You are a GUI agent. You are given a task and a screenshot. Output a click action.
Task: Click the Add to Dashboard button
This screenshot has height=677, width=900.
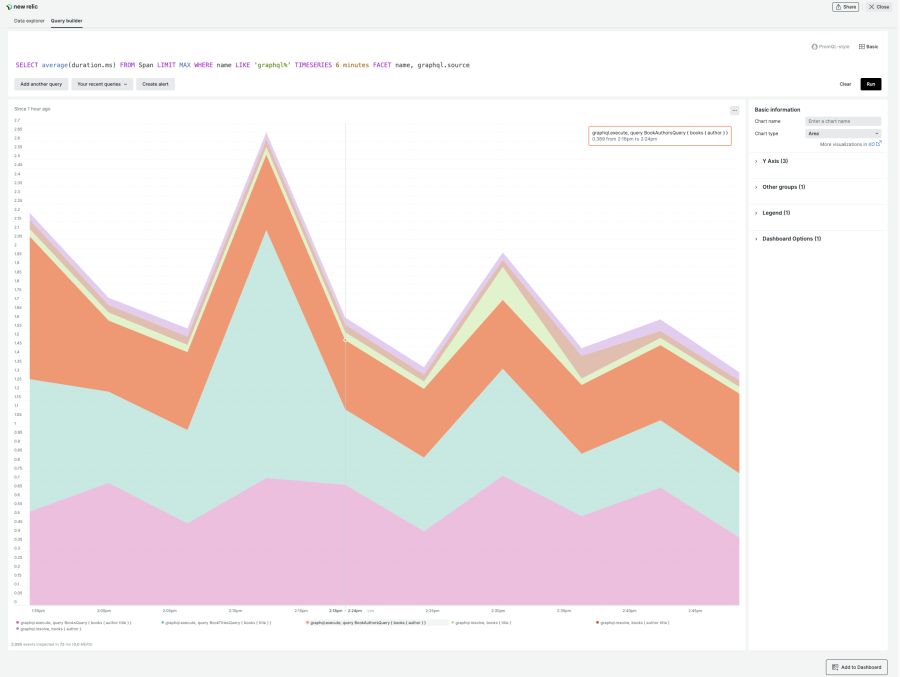[857, 667]
